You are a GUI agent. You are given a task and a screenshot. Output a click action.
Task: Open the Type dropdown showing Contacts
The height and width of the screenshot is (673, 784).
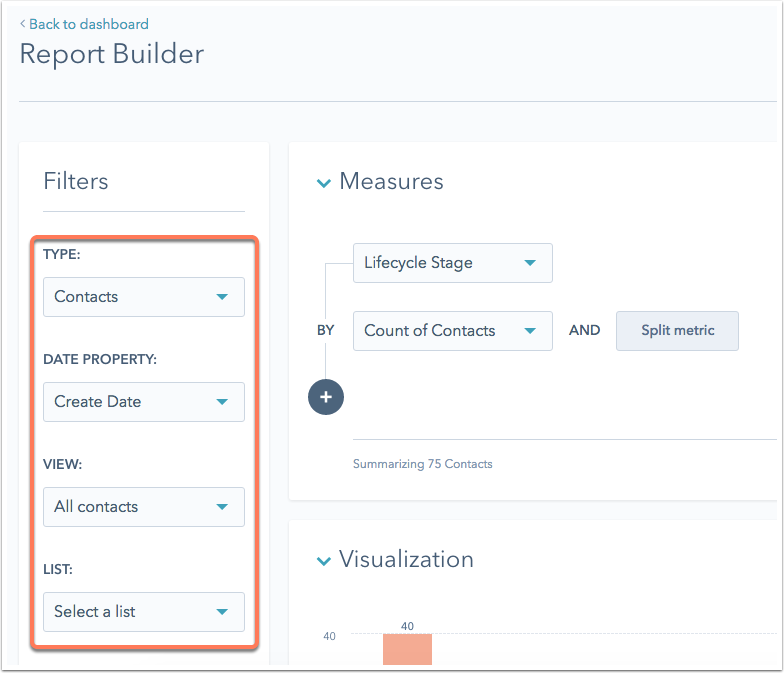(144, 297)
